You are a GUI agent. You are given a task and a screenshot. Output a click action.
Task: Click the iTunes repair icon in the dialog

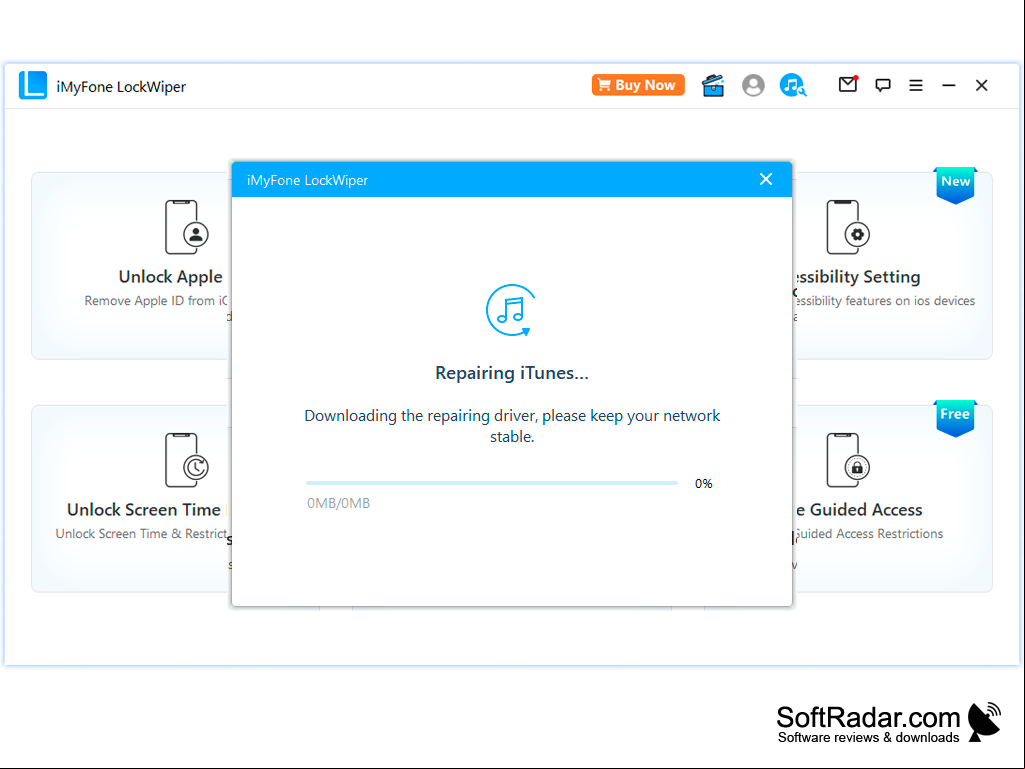coord(511,310)
